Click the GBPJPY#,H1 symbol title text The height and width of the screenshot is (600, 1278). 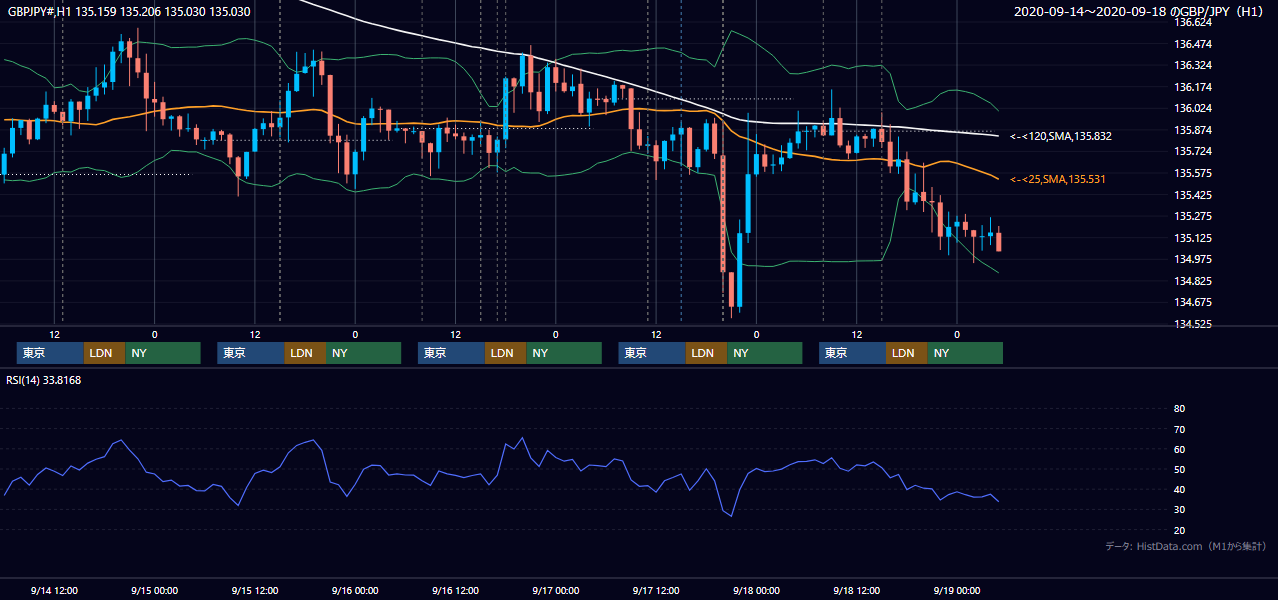click(41, 12)
